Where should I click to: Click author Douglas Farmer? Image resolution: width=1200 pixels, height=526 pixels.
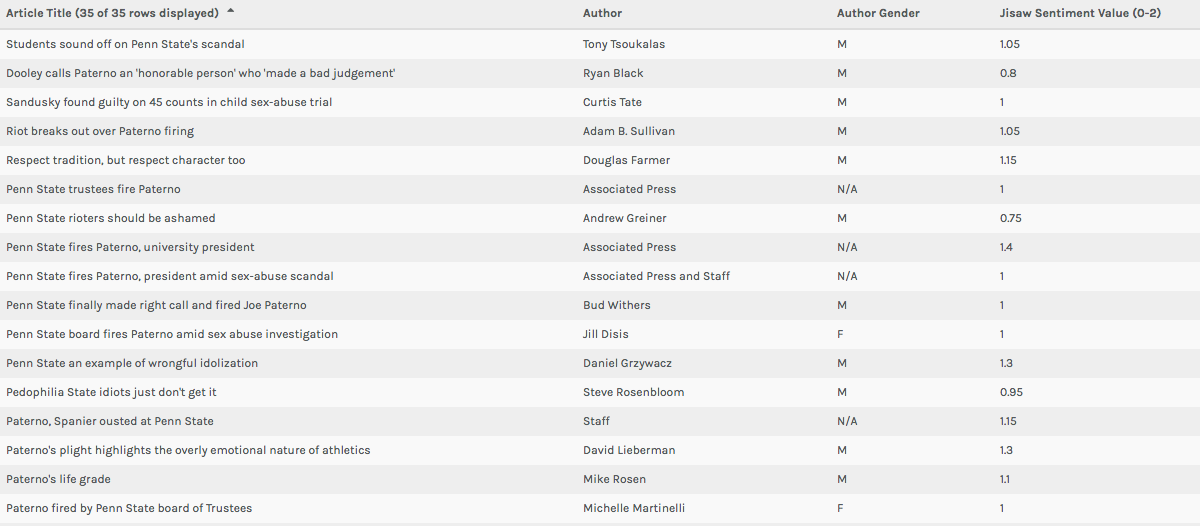click(624, 160)
